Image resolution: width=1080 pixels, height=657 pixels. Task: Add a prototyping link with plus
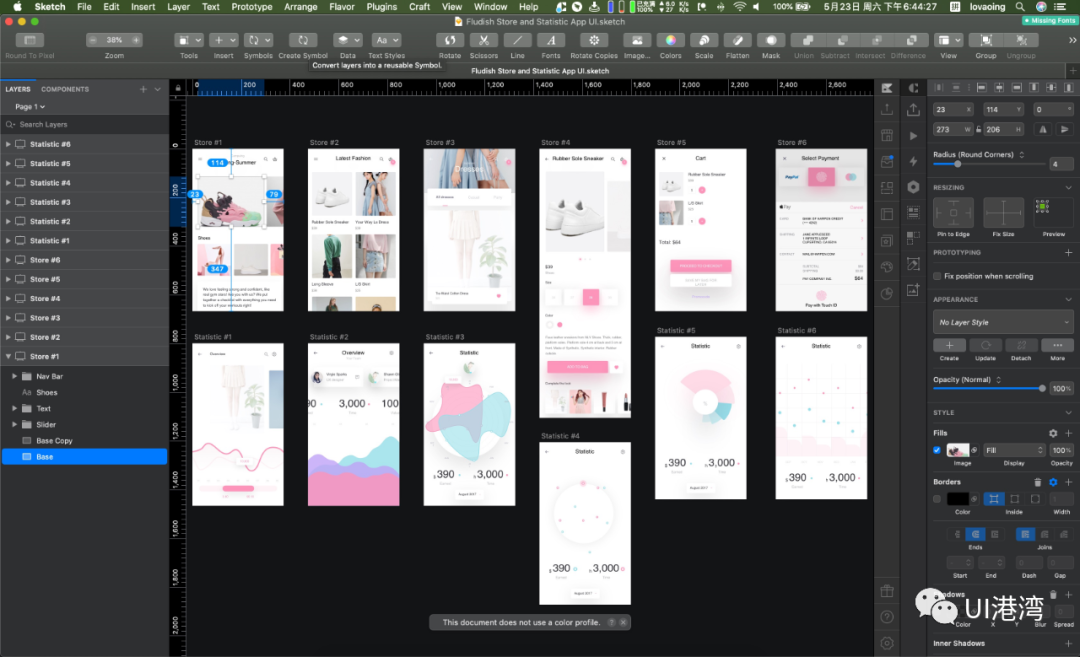click(x=1068, y=253)
